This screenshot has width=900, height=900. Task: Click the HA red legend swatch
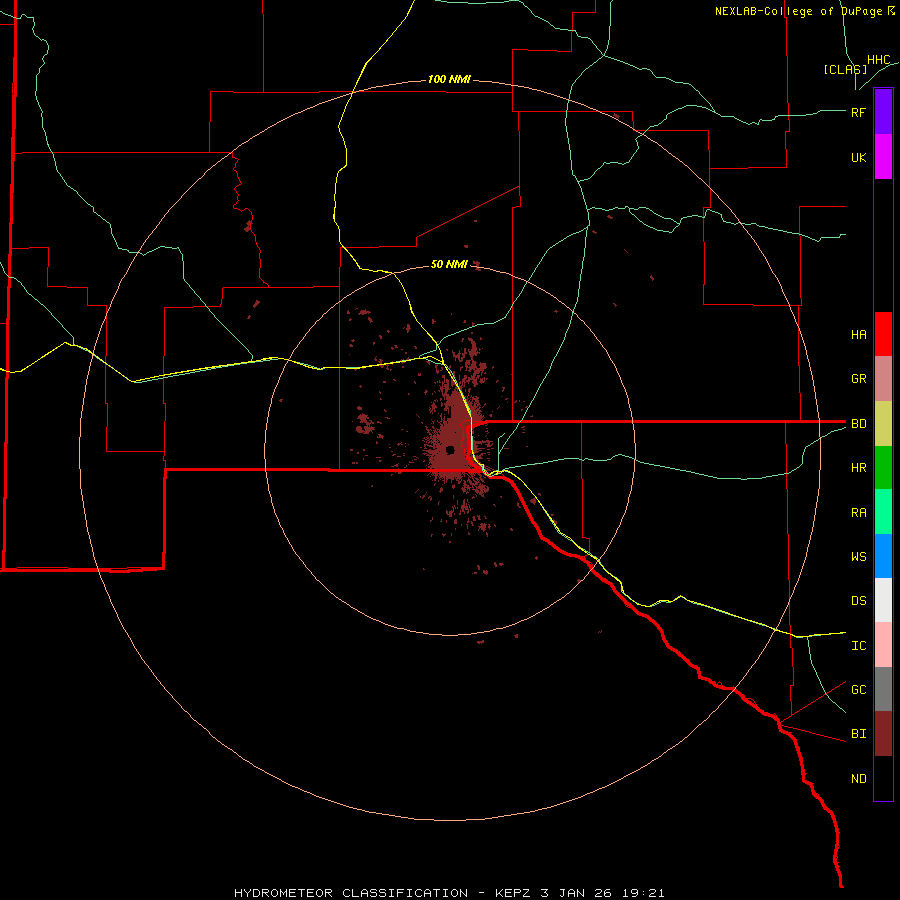coord(883,334)
